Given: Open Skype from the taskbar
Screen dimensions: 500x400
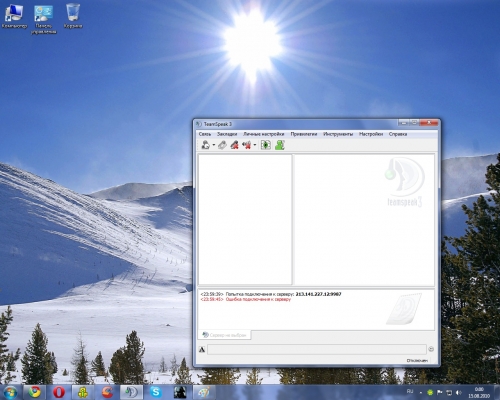Looking at the screenshot, I should pyautogui.click(x=155, y=392).
